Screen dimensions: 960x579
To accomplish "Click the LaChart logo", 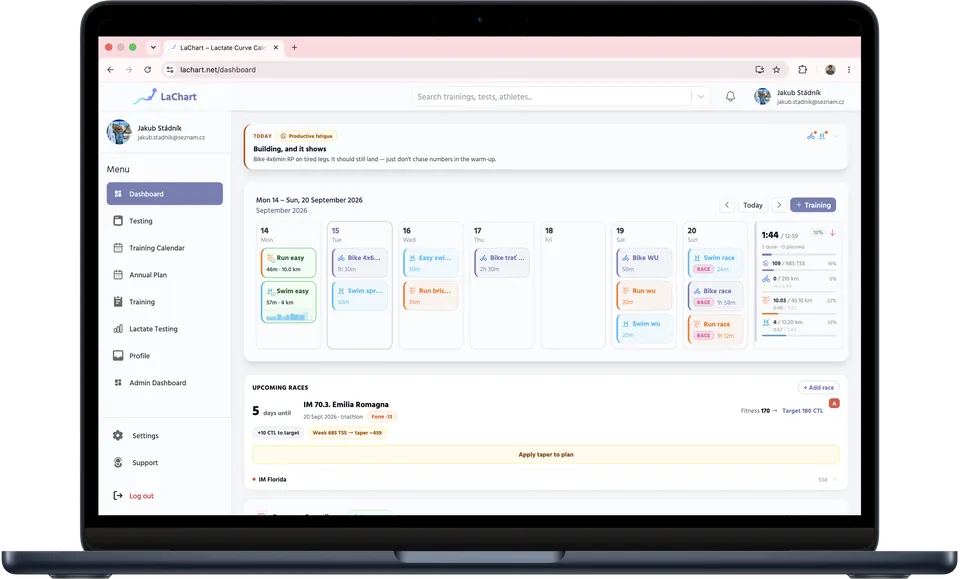I will coord(165,97).
